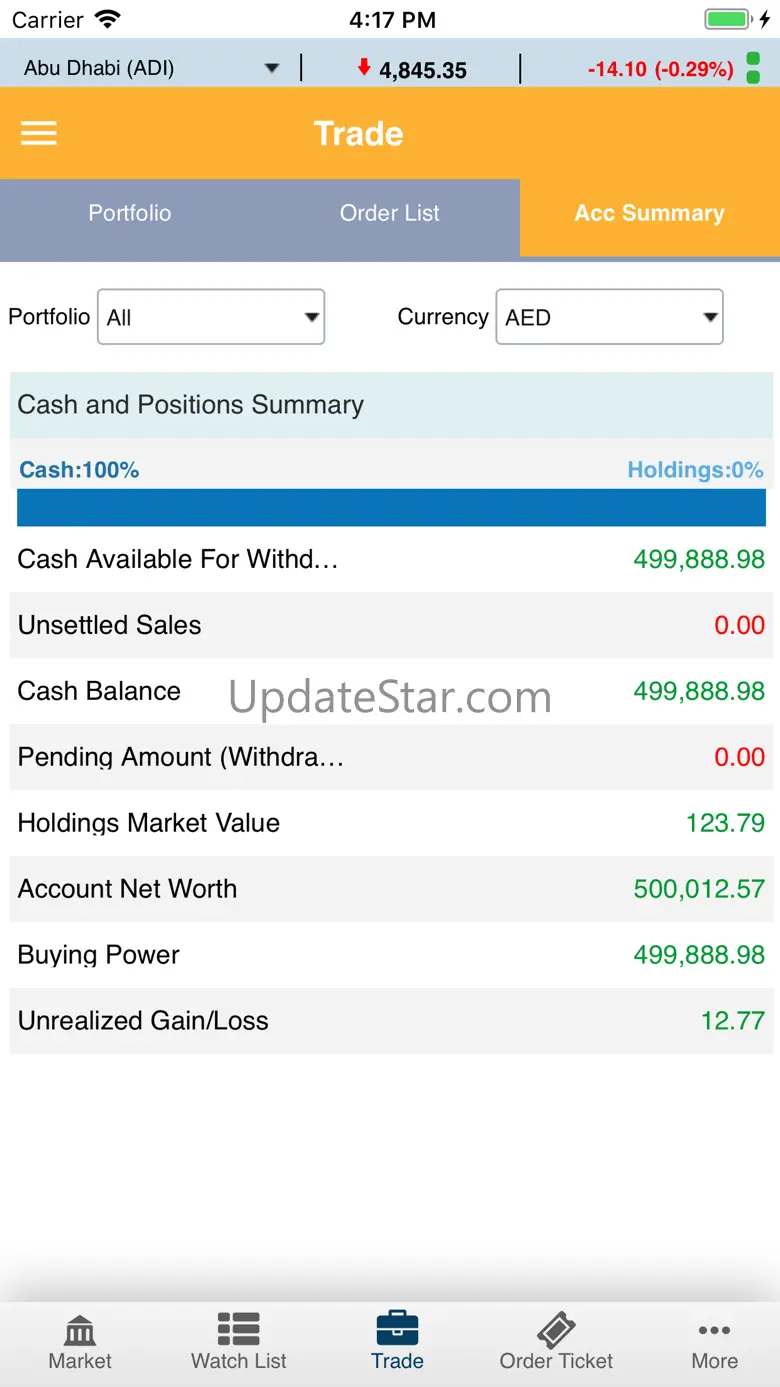Open the Watch List icon
The height and width of the screenshot is (1387, 780).
239,1329
